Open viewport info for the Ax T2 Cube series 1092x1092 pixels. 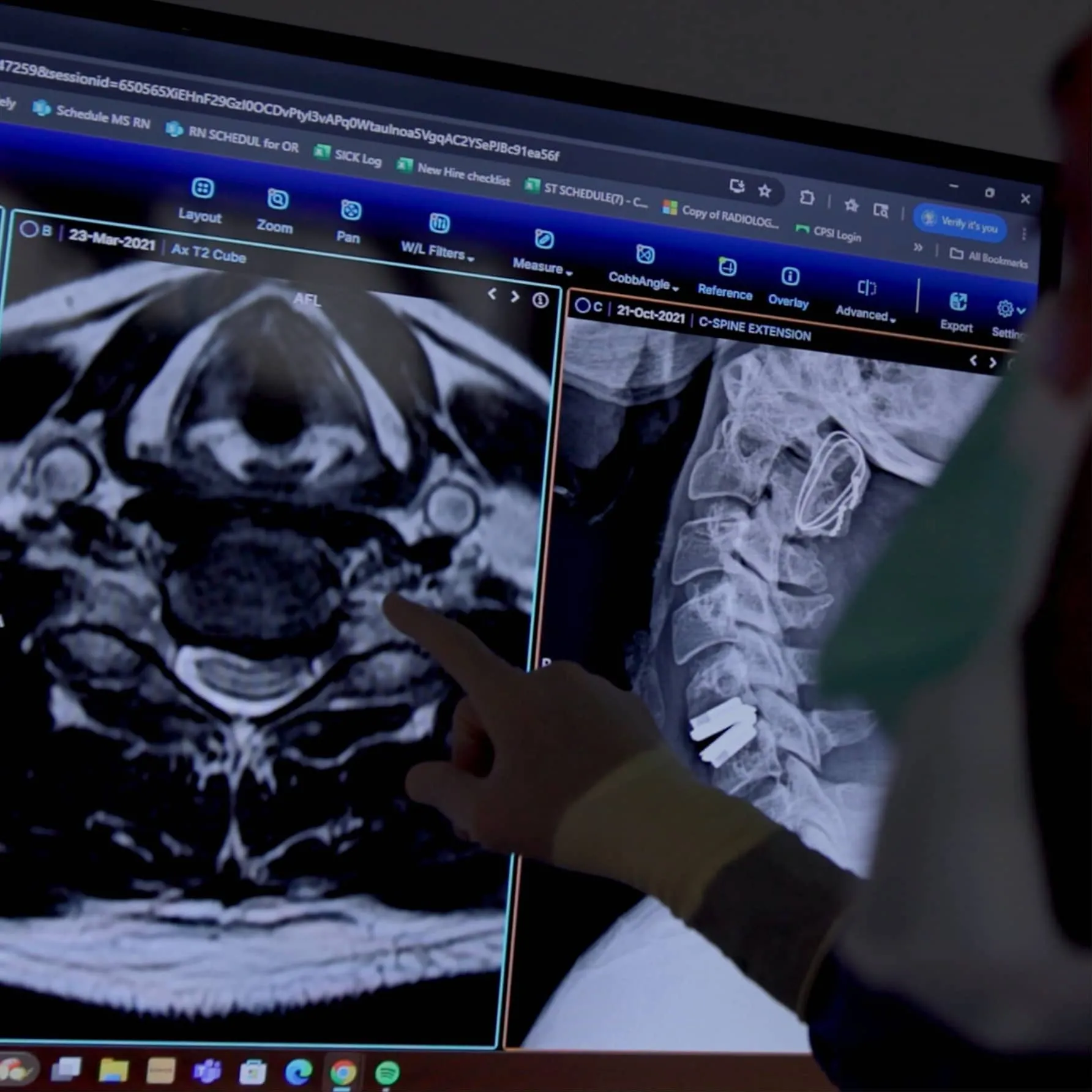click(540, 299)
